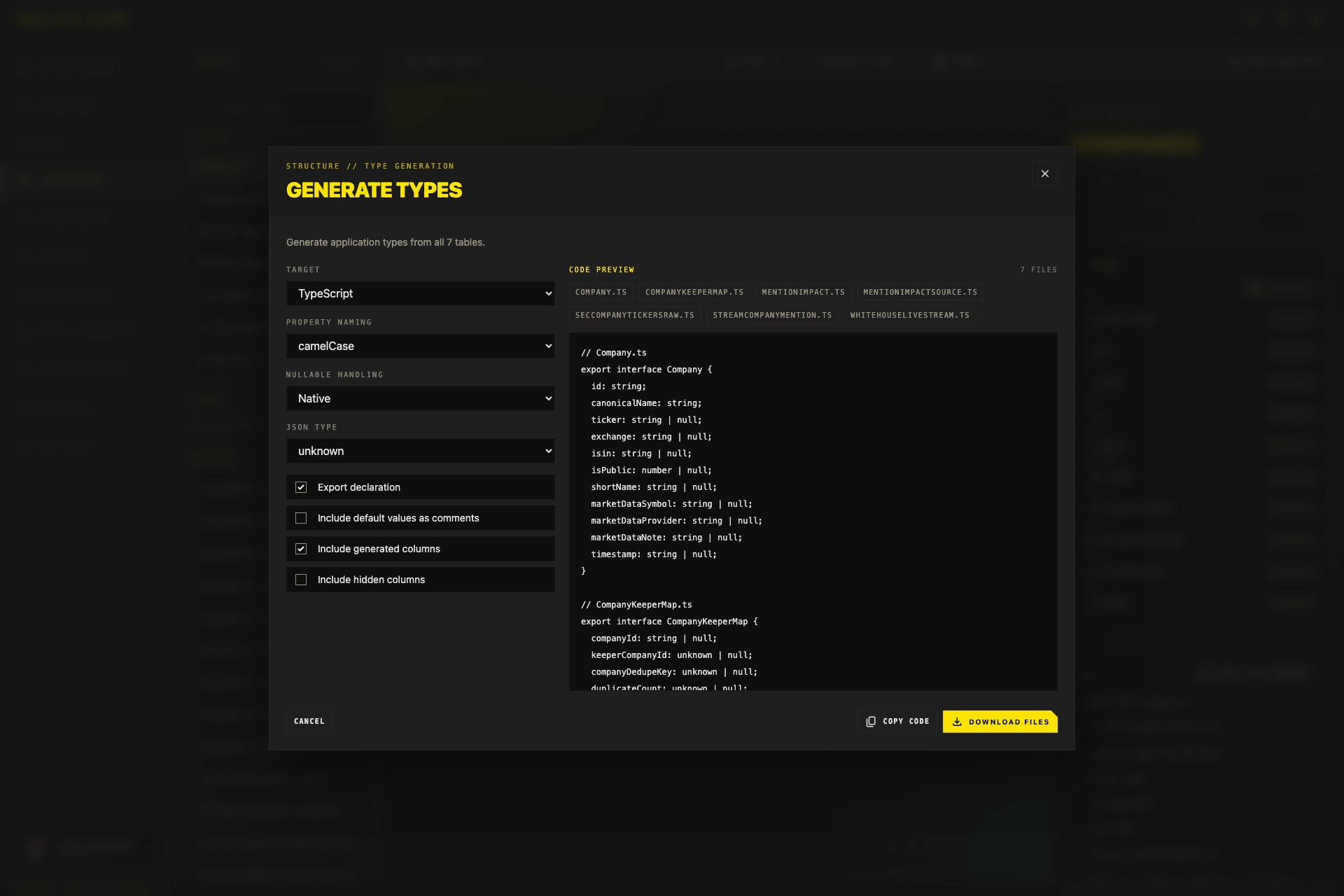Image resolution: width=1344 pixels, height=896 pixels.
Task: Open the Target TypeScript dropdown
Action: (x=420, y=293)
